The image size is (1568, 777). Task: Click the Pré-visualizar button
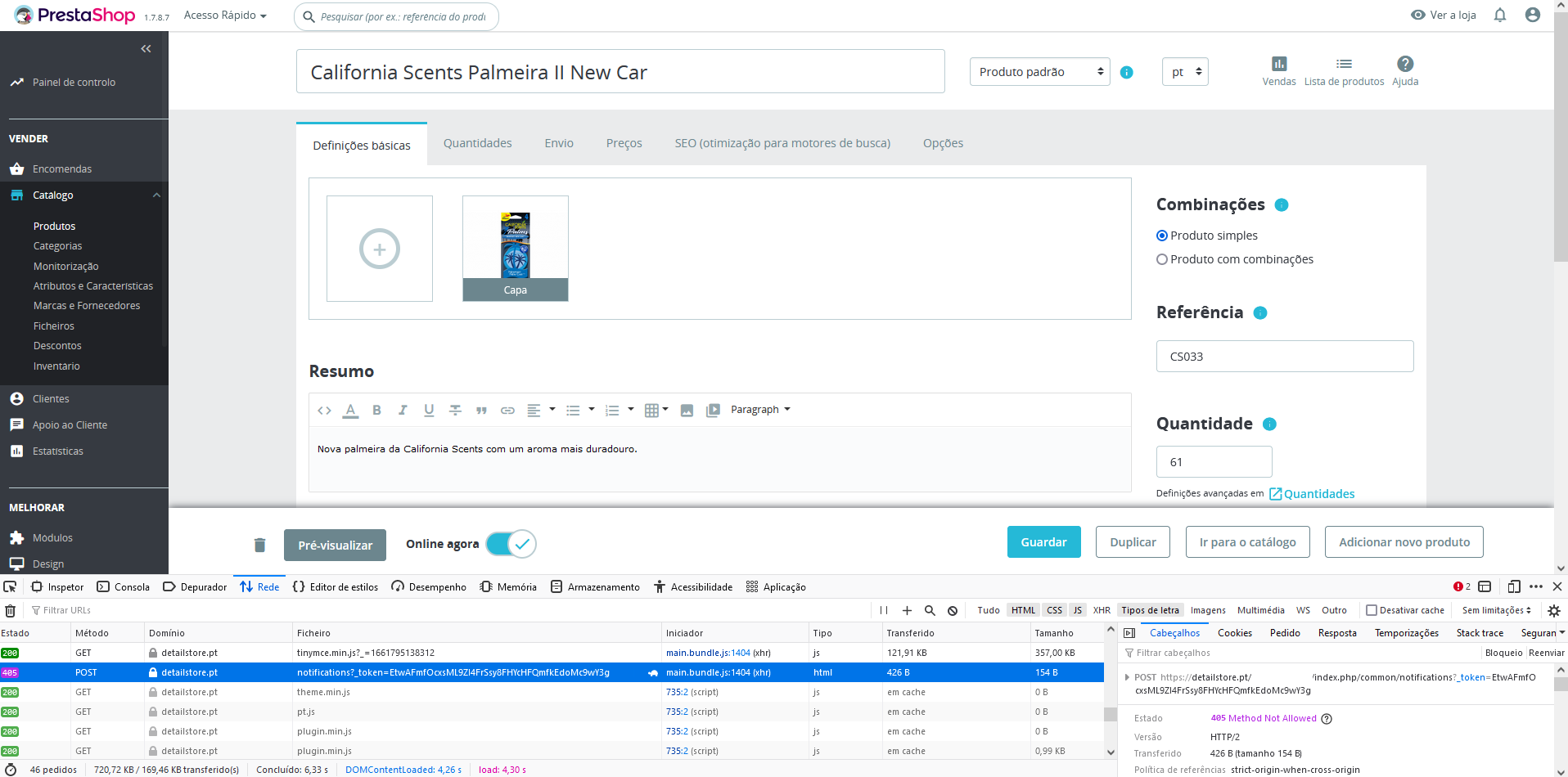(335, 546)
